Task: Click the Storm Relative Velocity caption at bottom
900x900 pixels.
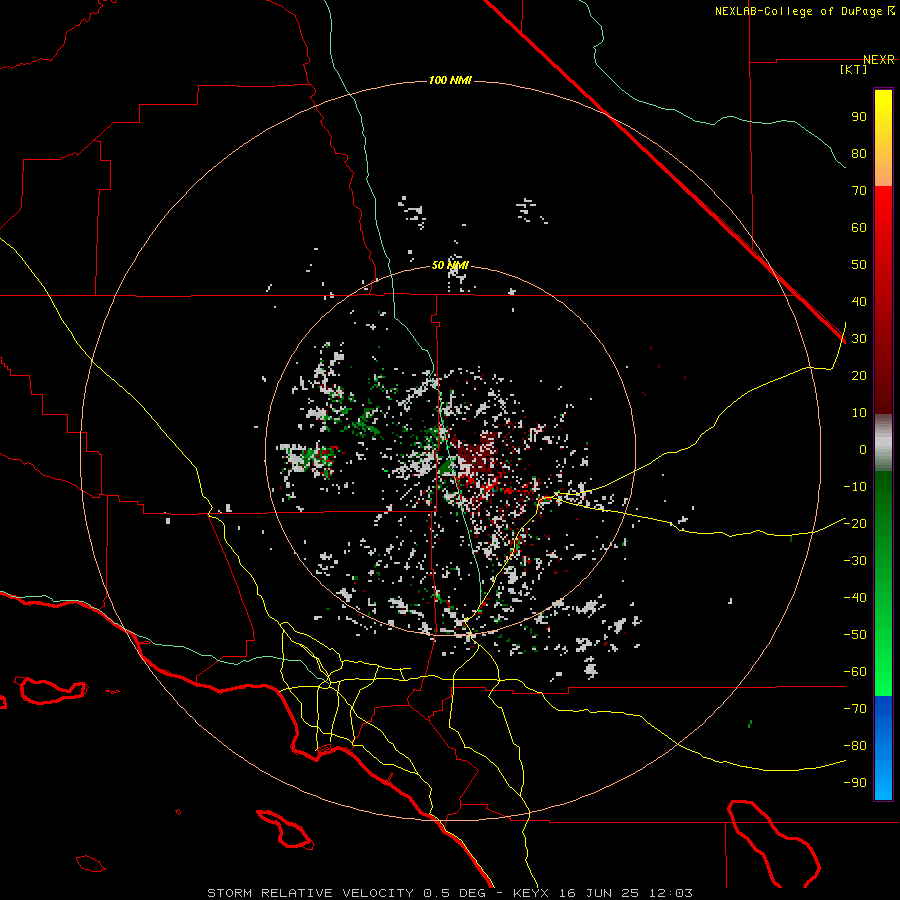Action: point(449,893)
